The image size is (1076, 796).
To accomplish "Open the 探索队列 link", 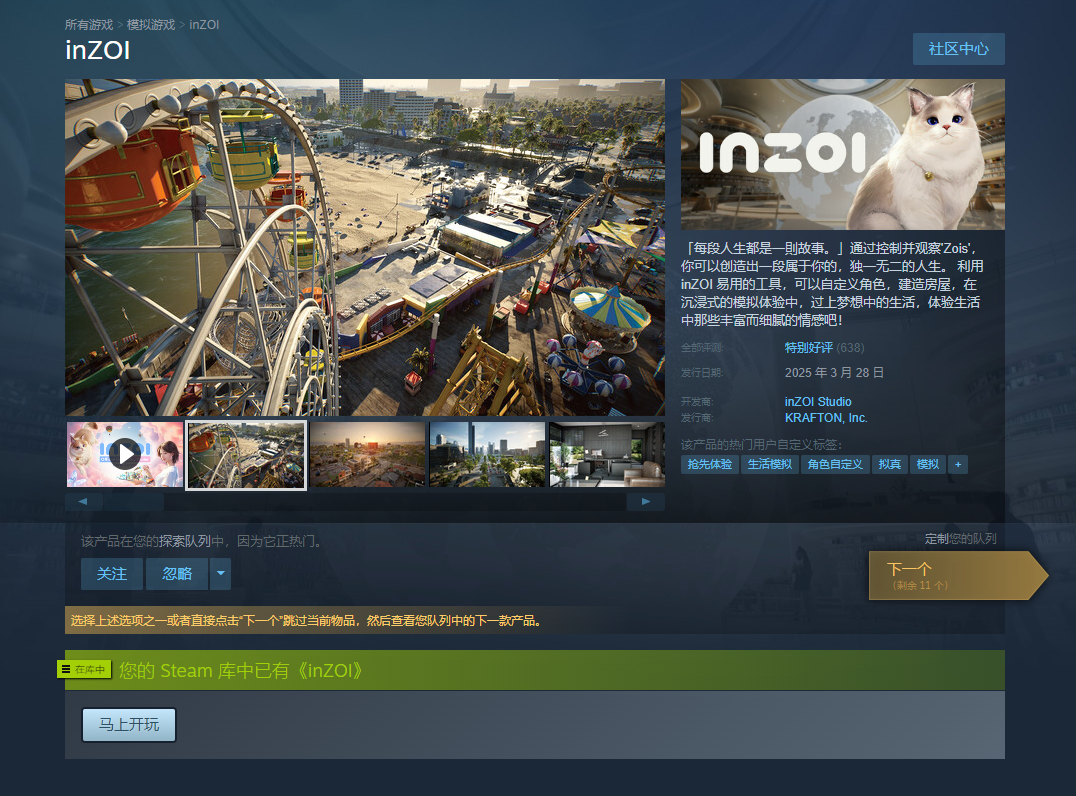I will [185, 541].
